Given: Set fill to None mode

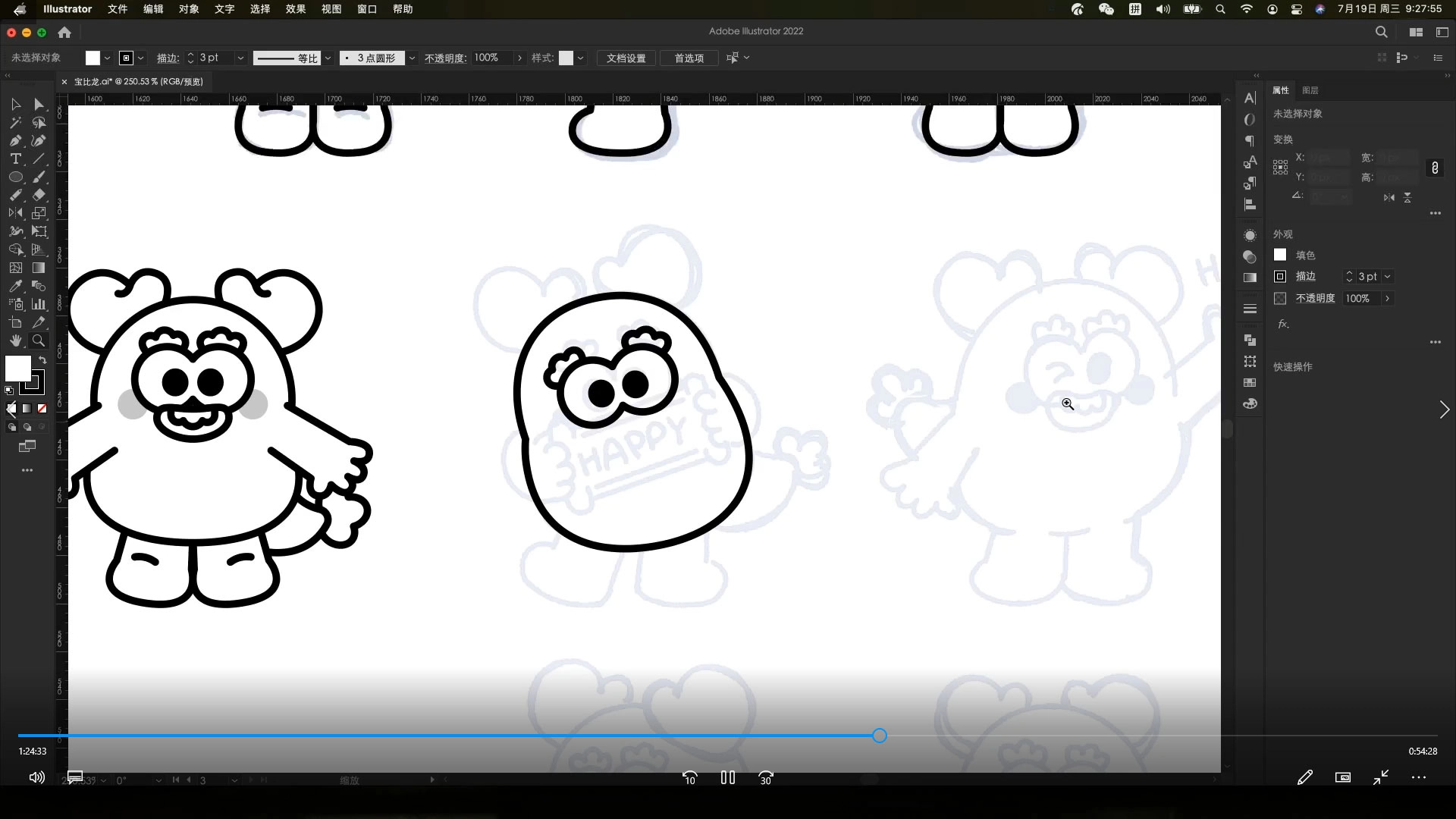Looking at the screenshot, I should 42,409.
